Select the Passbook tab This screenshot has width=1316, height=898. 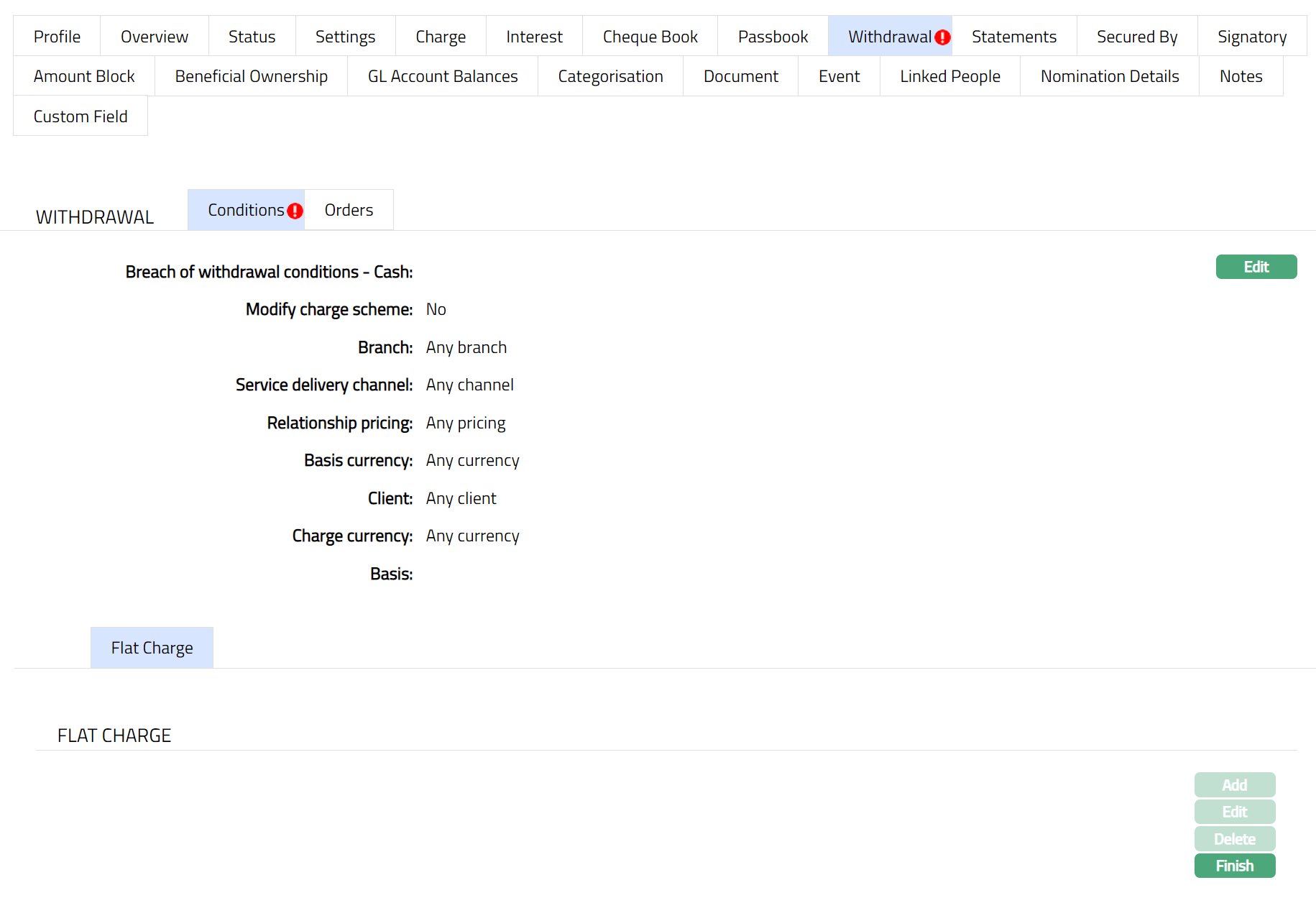(x=773, y=37)
